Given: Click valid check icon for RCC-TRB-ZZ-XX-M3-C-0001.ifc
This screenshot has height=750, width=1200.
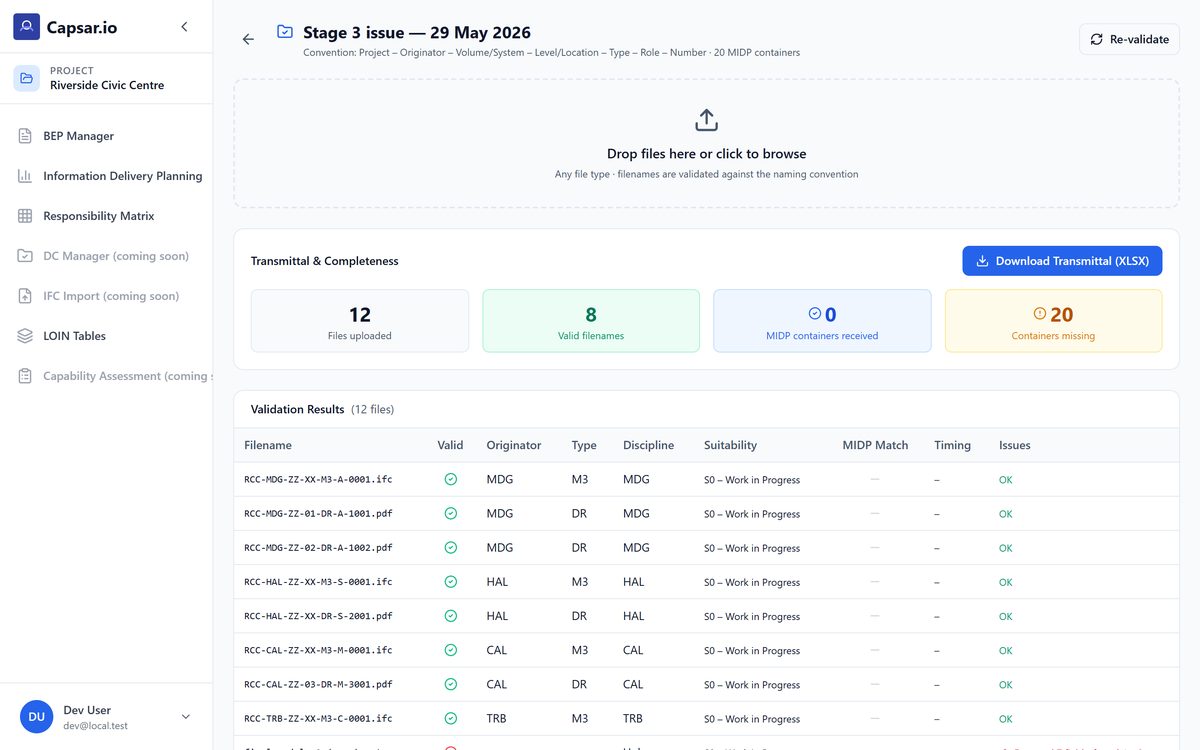Looking at the screenshot, I should [x=450, y=718].
